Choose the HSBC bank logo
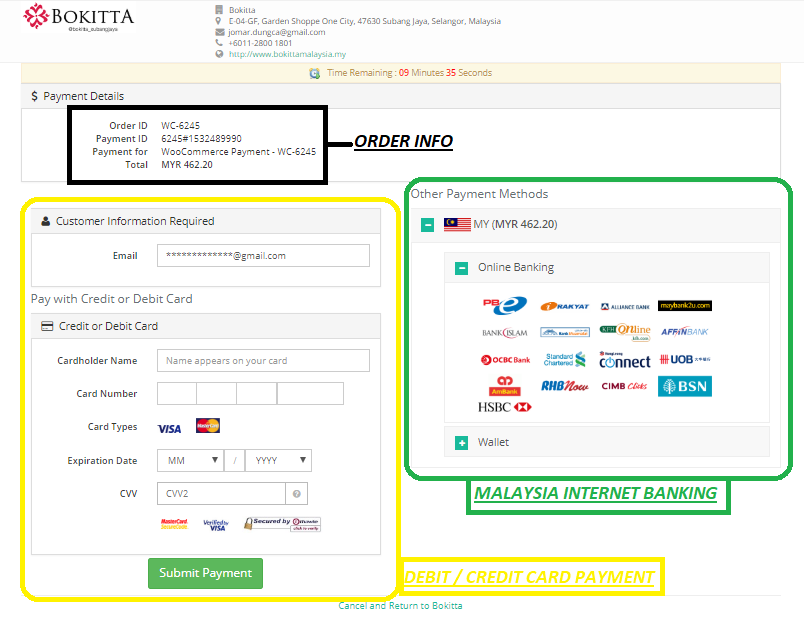 [505, 407]
